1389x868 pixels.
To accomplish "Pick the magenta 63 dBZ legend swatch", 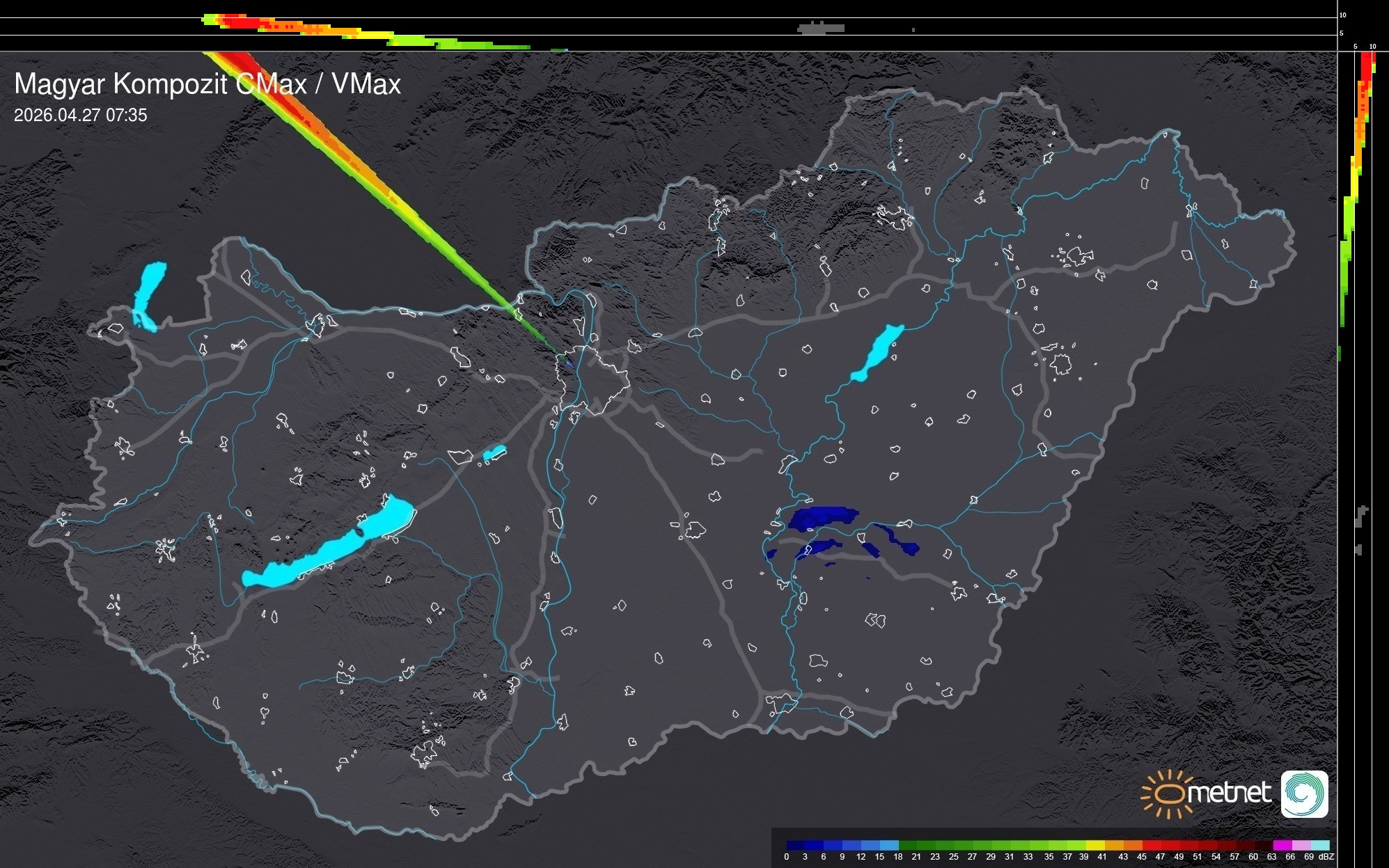I will (1282, 845).
